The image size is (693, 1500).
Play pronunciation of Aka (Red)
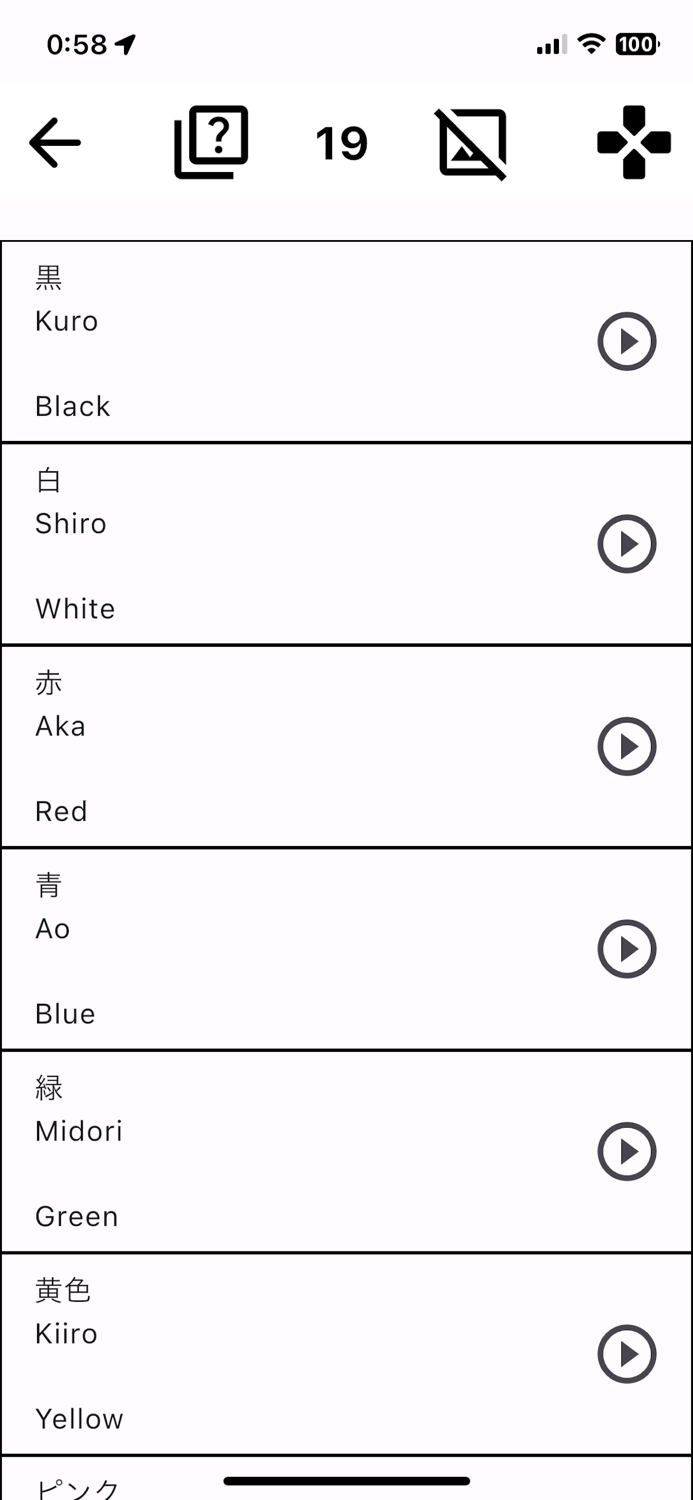point(627,746)
